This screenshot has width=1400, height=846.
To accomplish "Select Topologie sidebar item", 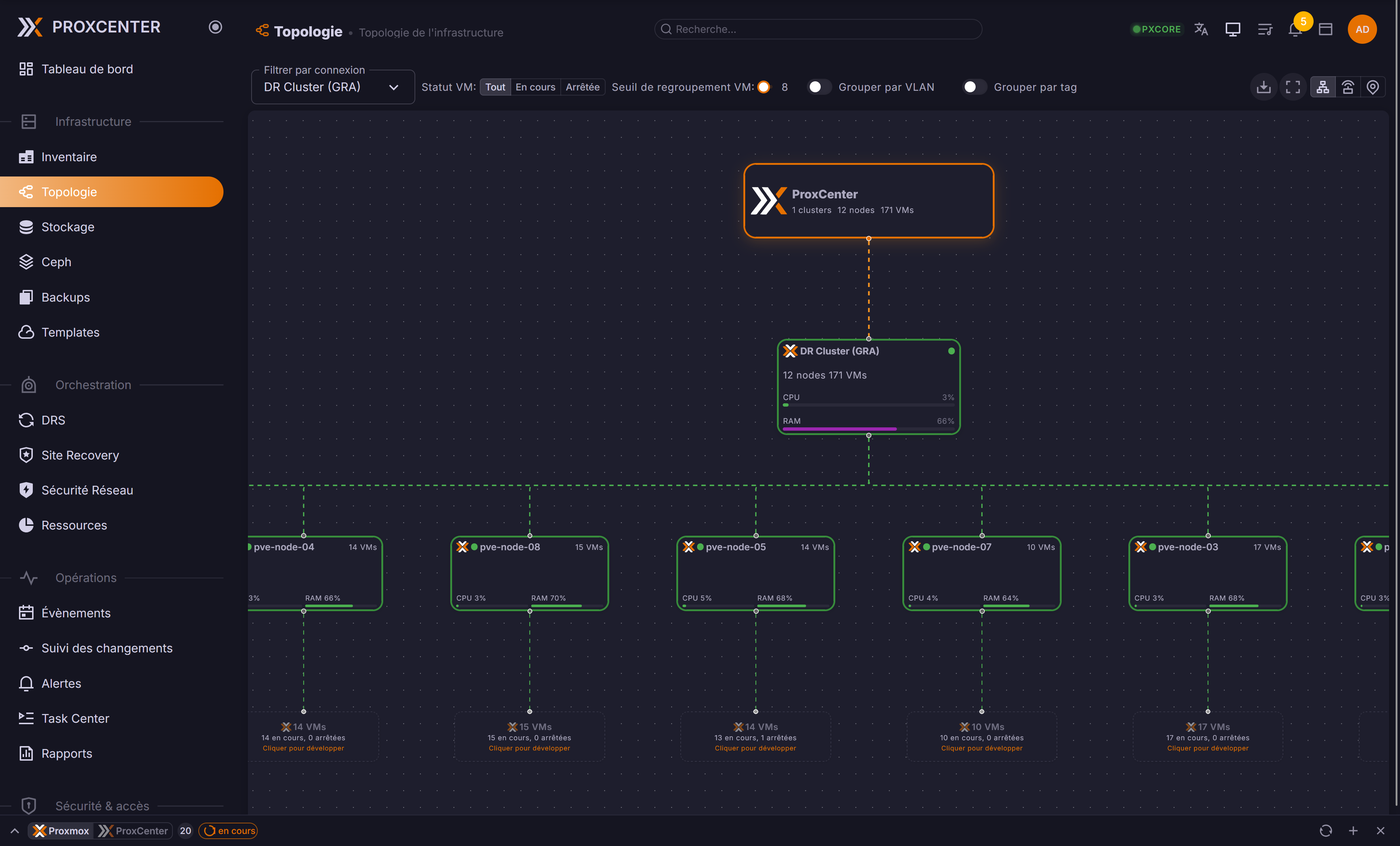I will pos(111,191).
